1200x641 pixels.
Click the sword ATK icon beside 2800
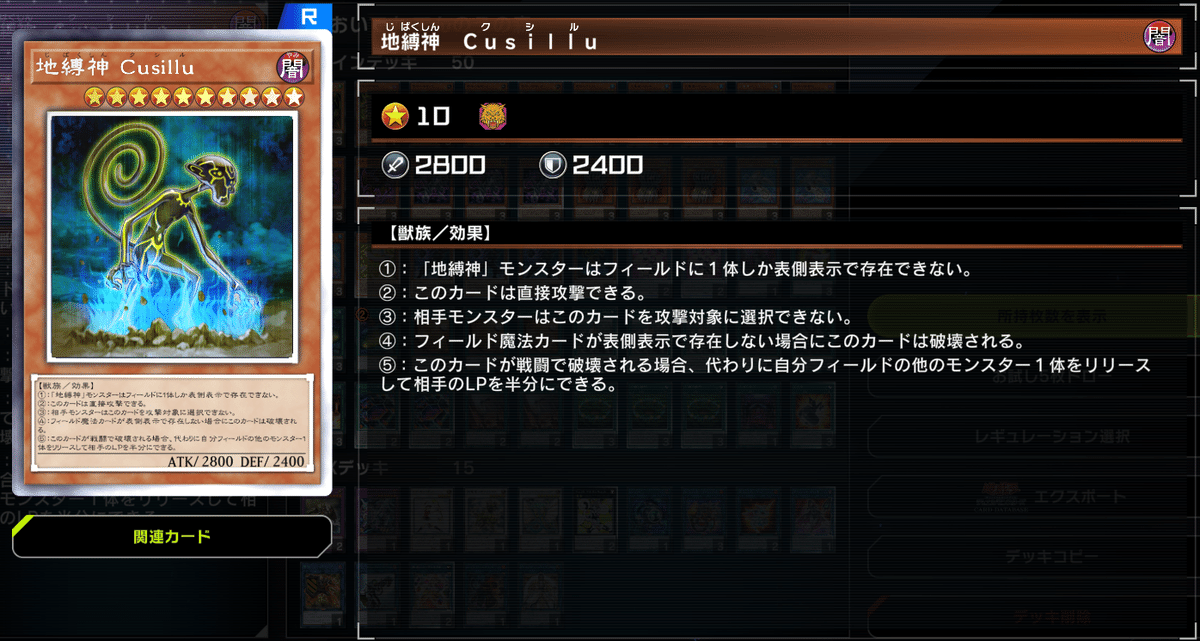[395, 165]
